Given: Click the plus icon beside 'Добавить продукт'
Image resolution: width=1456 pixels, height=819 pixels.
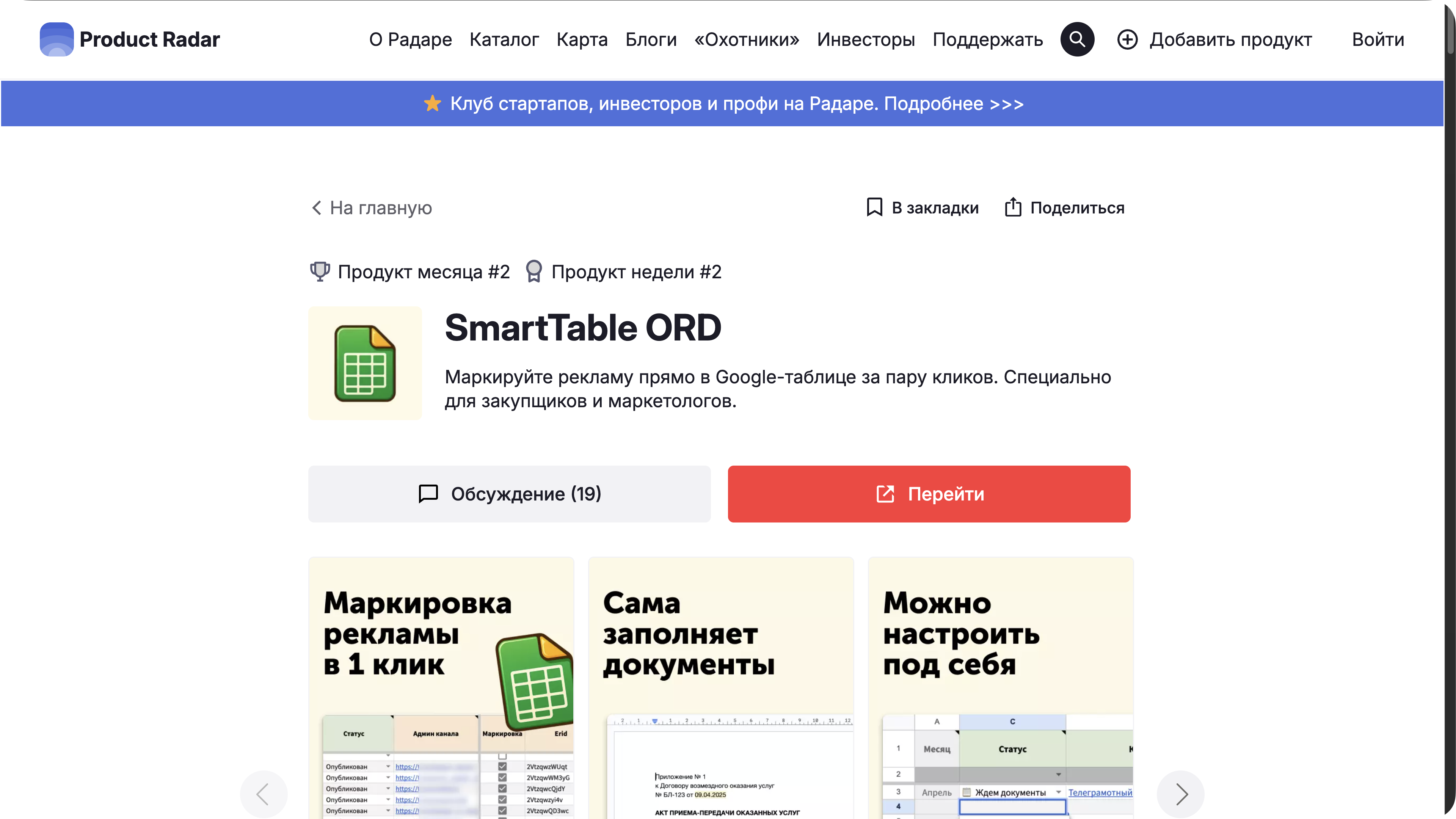Looking at the screenshot, I should pyautogui.click(x=1128, y=39).
